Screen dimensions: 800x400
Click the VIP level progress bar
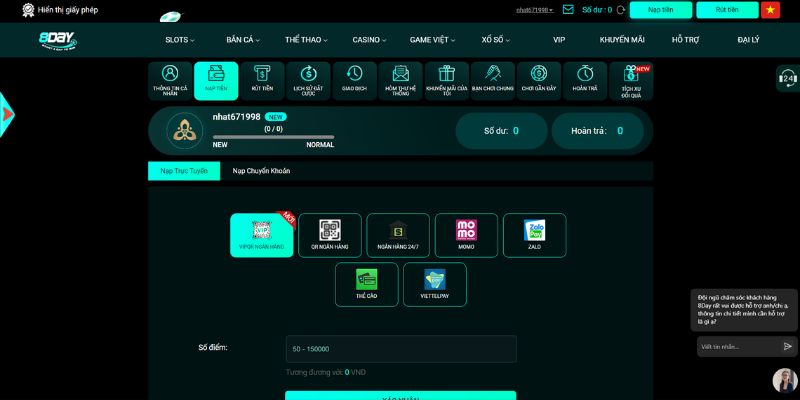pos(273,137)
